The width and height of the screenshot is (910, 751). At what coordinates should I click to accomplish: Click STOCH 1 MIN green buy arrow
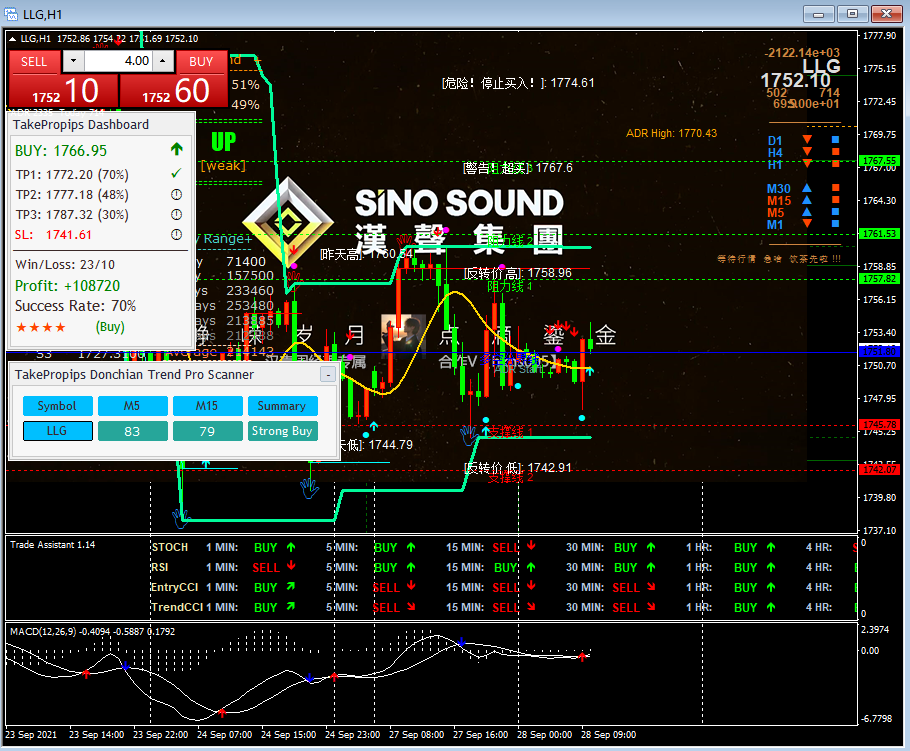pyautogui.click(x=291, y=547)
